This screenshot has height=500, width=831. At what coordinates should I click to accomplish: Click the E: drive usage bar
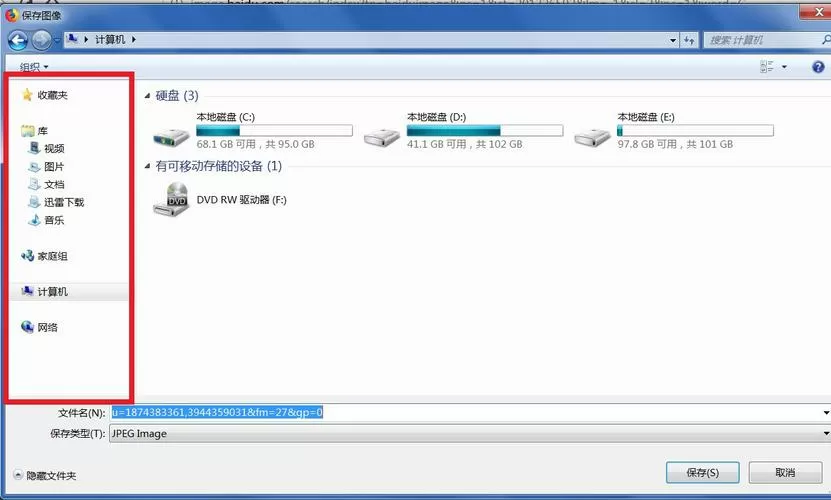pos(695,130)
